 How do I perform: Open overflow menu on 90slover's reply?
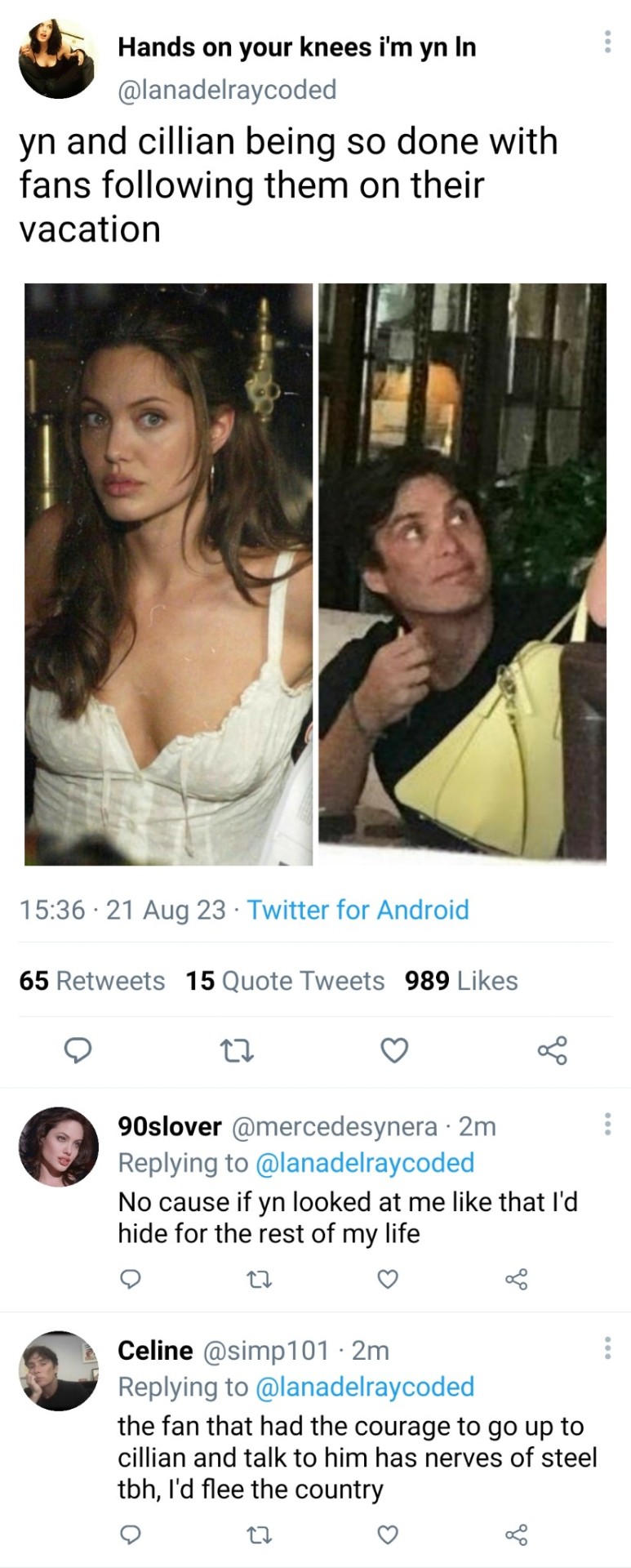607,1125
